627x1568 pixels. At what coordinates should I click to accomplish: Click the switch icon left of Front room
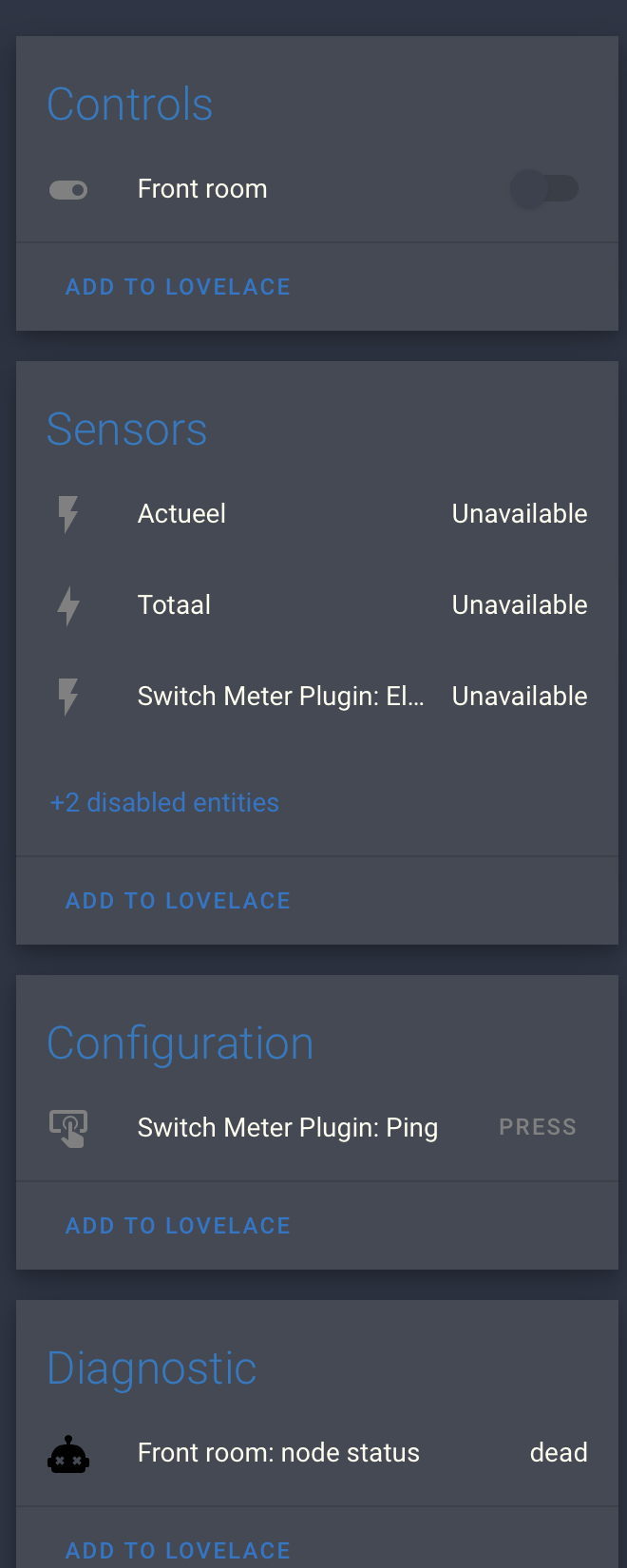68,189
